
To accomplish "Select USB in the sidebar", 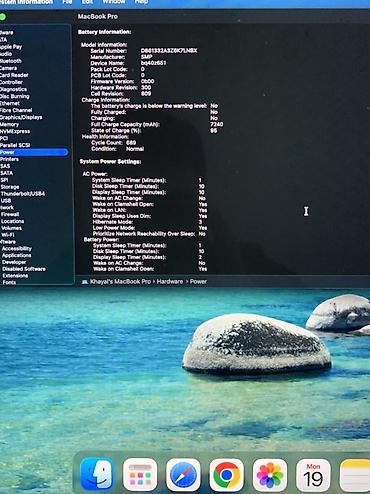I will click(6, 201).
